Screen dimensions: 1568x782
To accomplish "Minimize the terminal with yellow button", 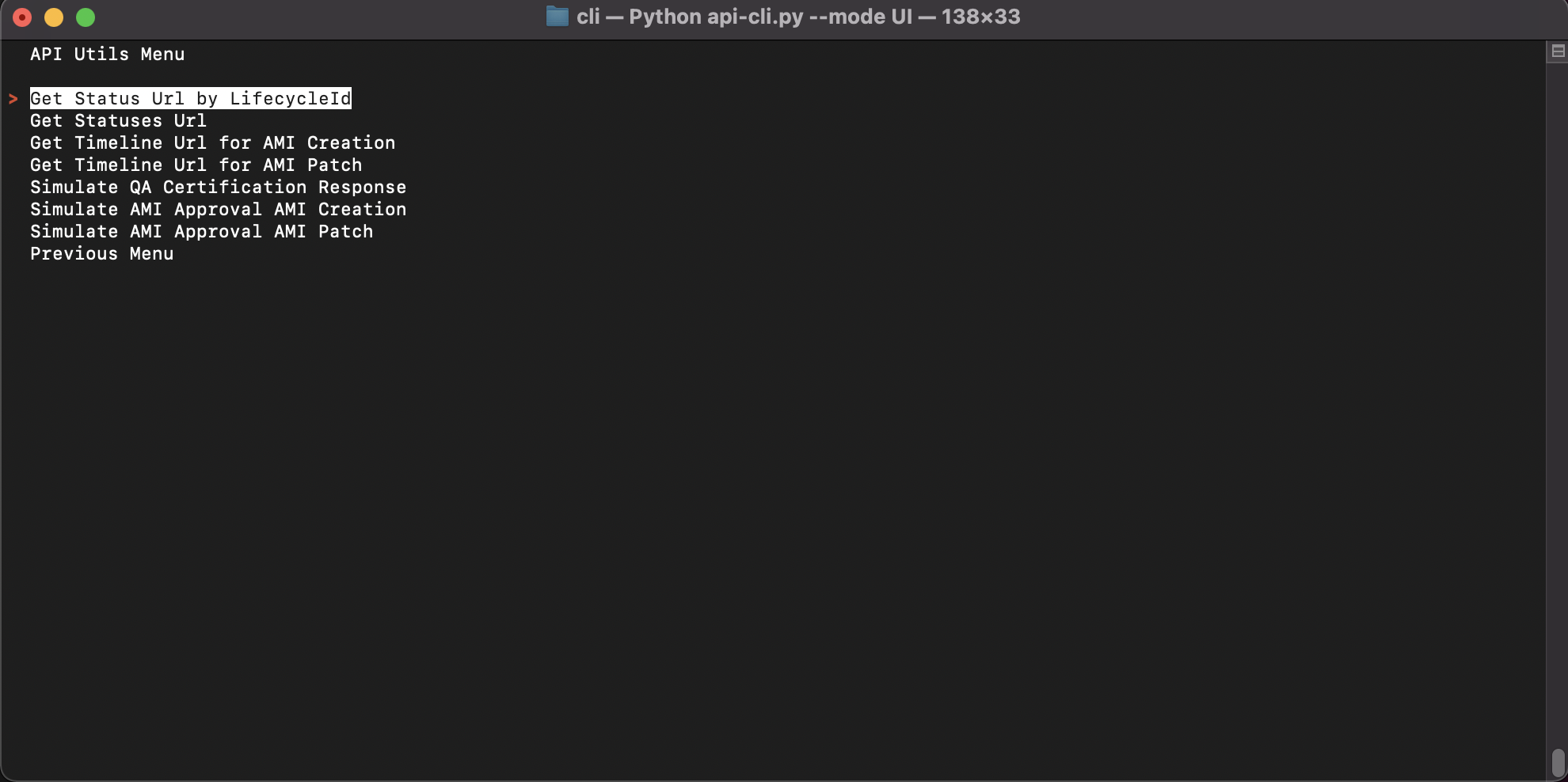I will pyautogui.click(x=54, y=17).
